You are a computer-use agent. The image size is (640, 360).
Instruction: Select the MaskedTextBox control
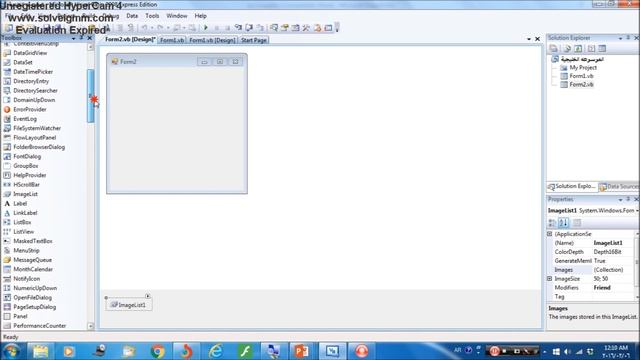pos(33,241)
